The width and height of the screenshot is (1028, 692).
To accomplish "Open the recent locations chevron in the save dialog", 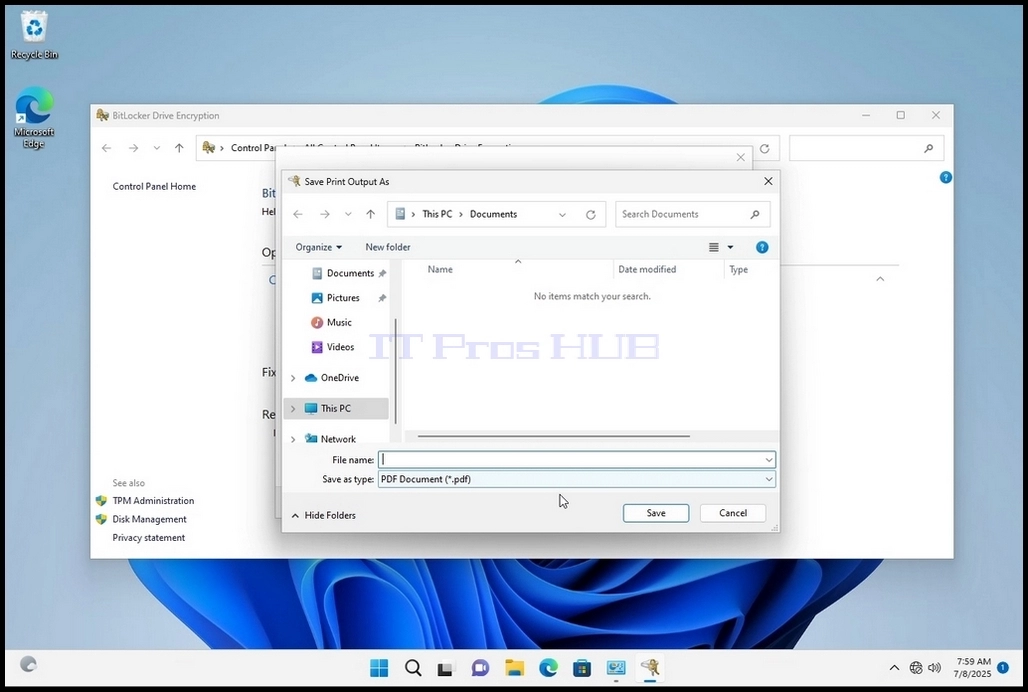I will 348,214.
